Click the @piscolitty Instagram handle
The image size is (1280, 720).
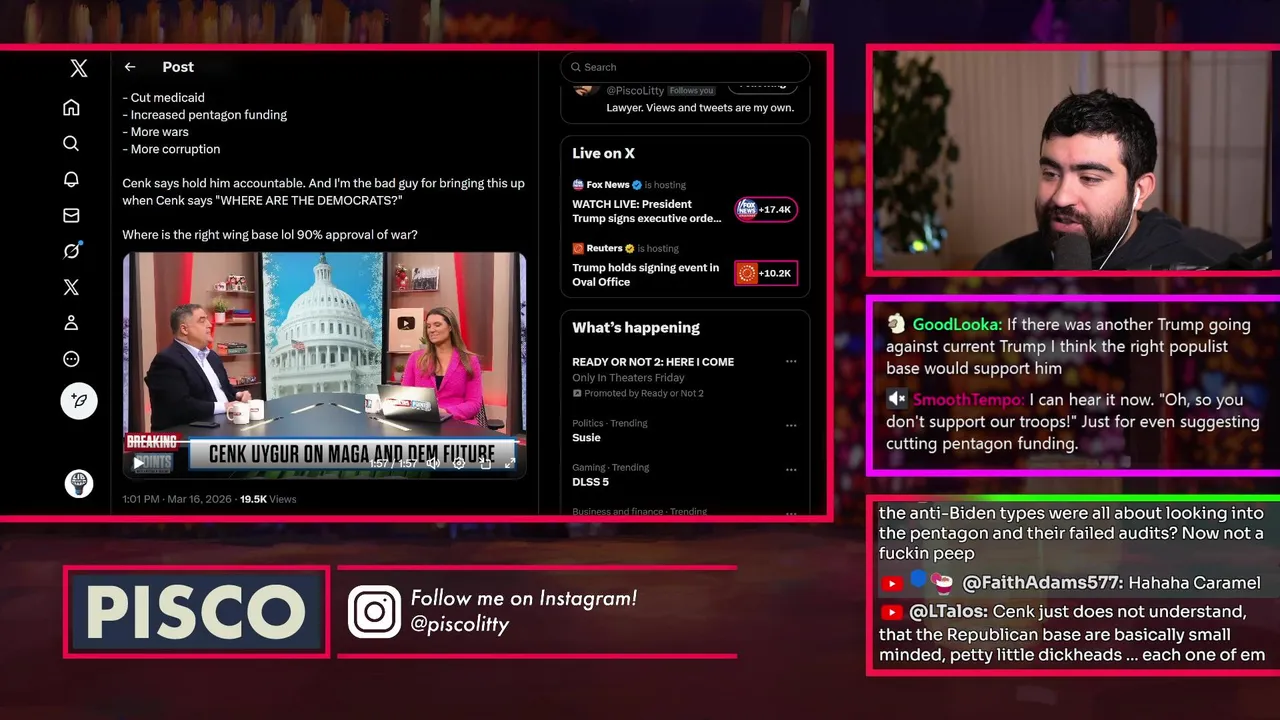pyautogui.click(x=460, y=624)
